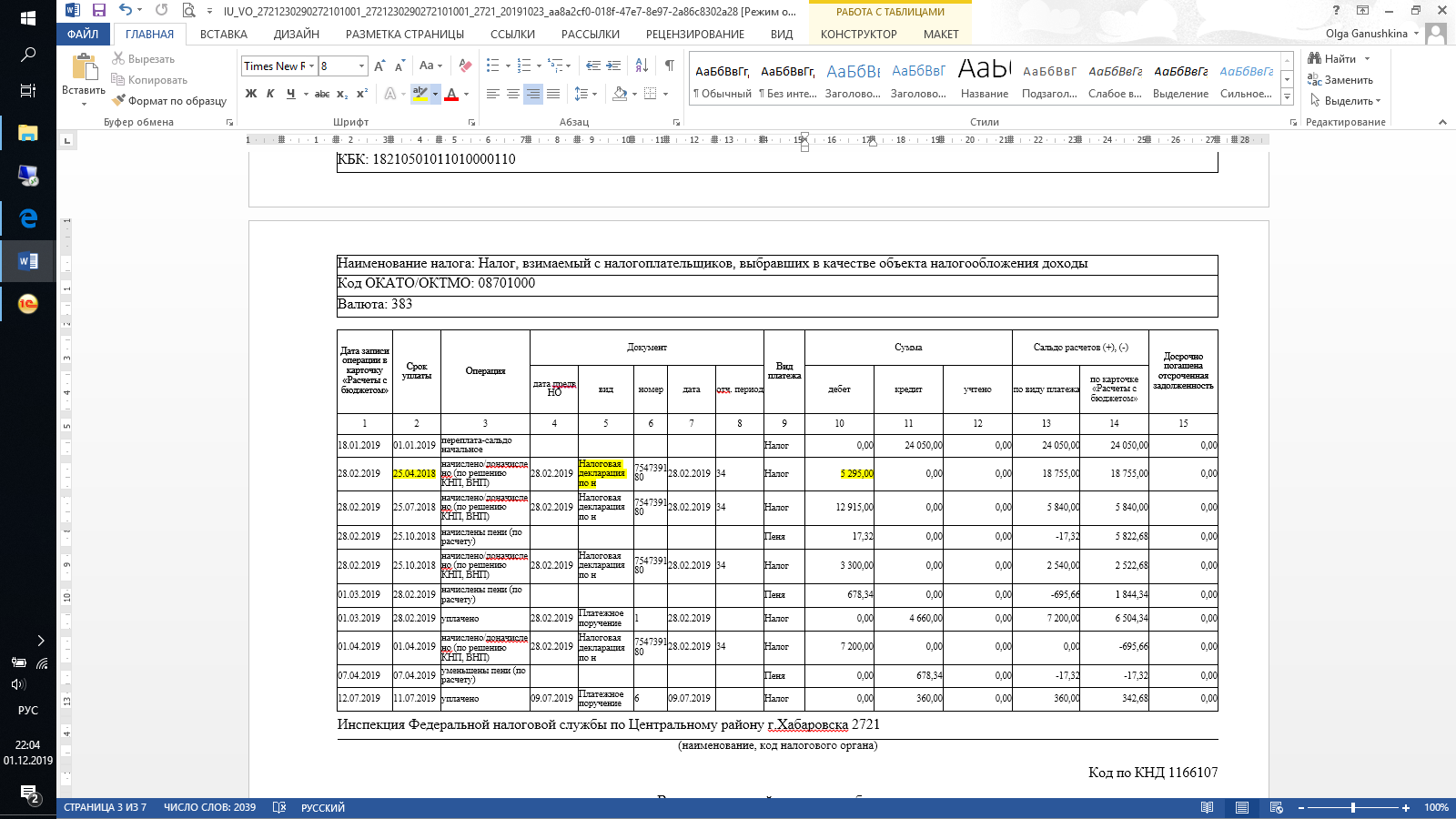Click the decrease indent icon
Screen dimensions: 1456x819
coord(592,66)
